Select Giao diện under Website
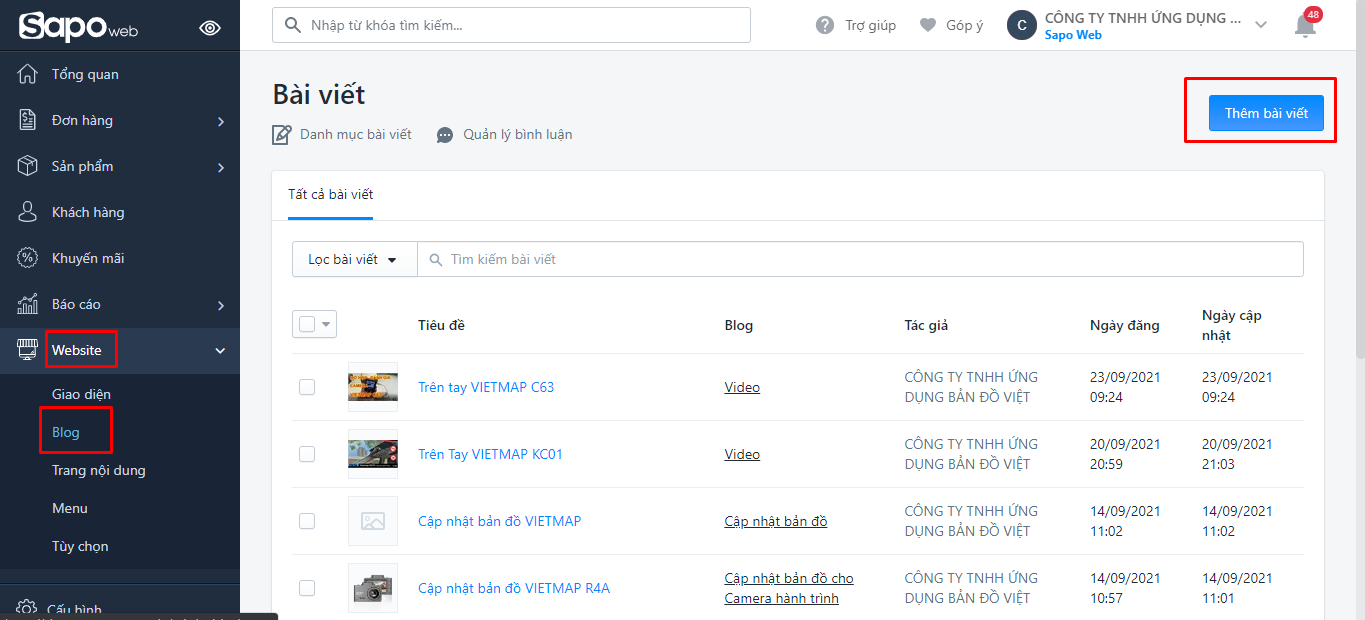The image size is (1365, 620). [81, 394]
